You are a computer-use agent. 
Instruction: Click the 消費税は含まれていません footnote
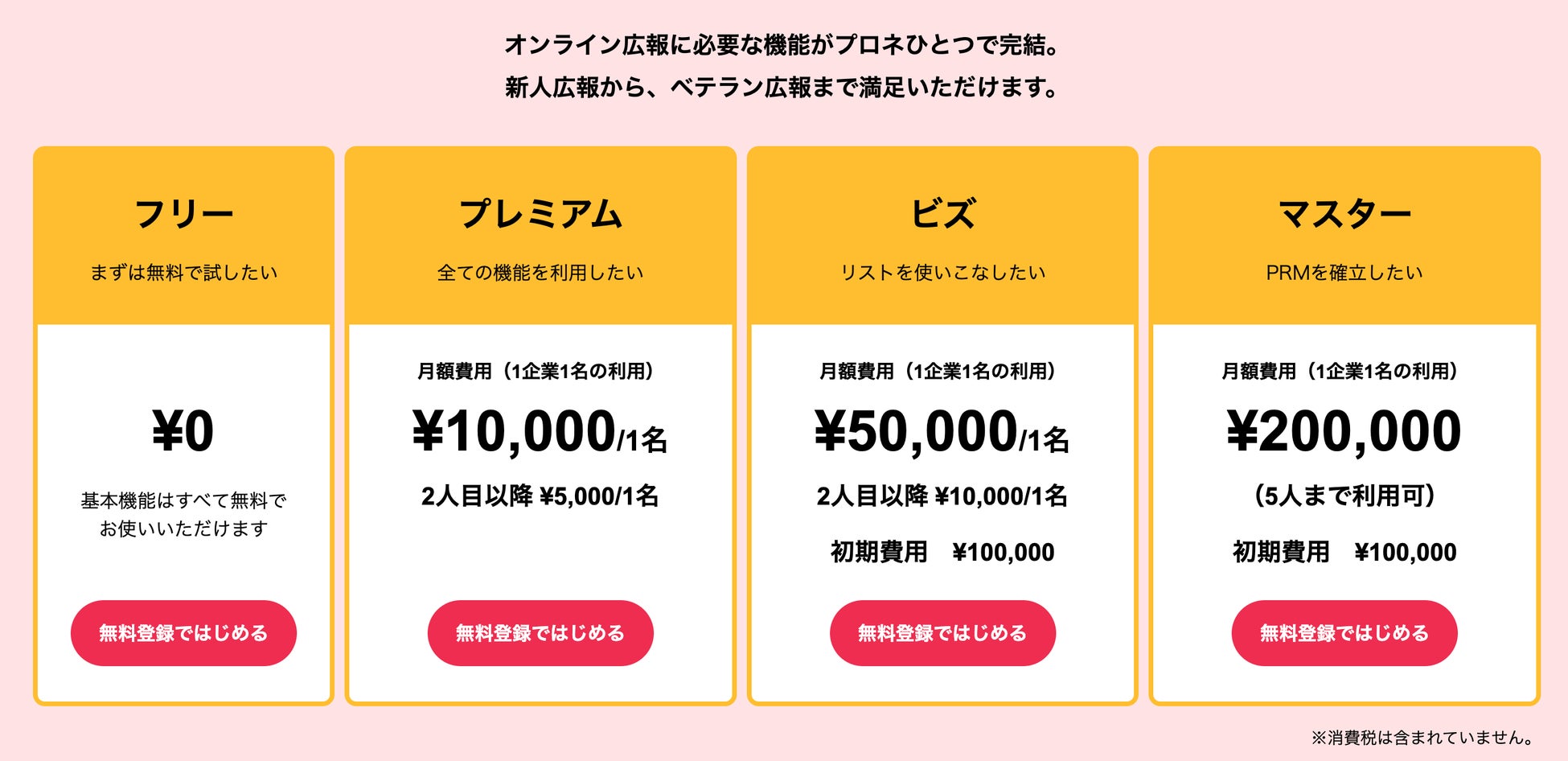coord(1422,737)
